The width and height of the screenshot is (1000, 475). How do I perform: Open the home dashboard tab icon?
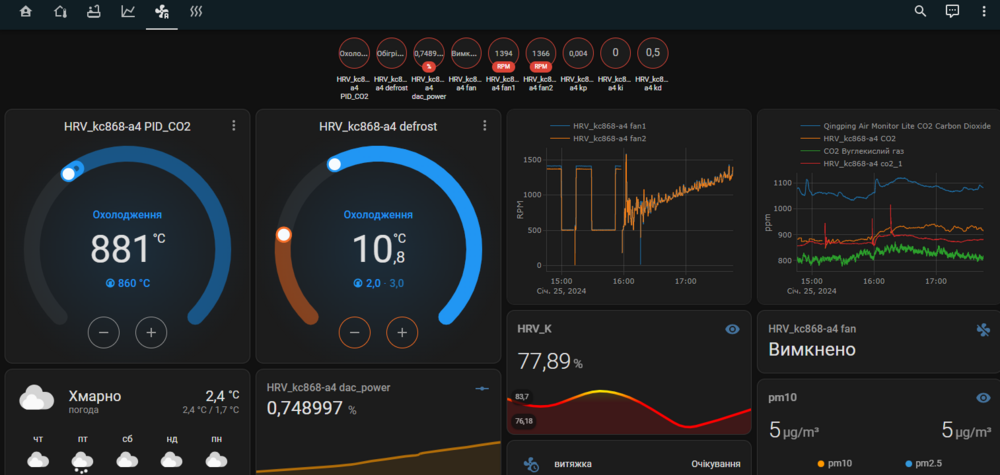(26, 11)
